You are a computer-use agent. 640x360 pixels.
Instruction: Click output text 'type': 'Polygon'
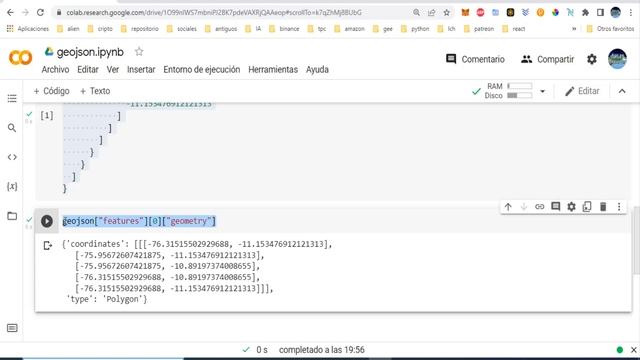pyautogui.click(x=107, y=299)
